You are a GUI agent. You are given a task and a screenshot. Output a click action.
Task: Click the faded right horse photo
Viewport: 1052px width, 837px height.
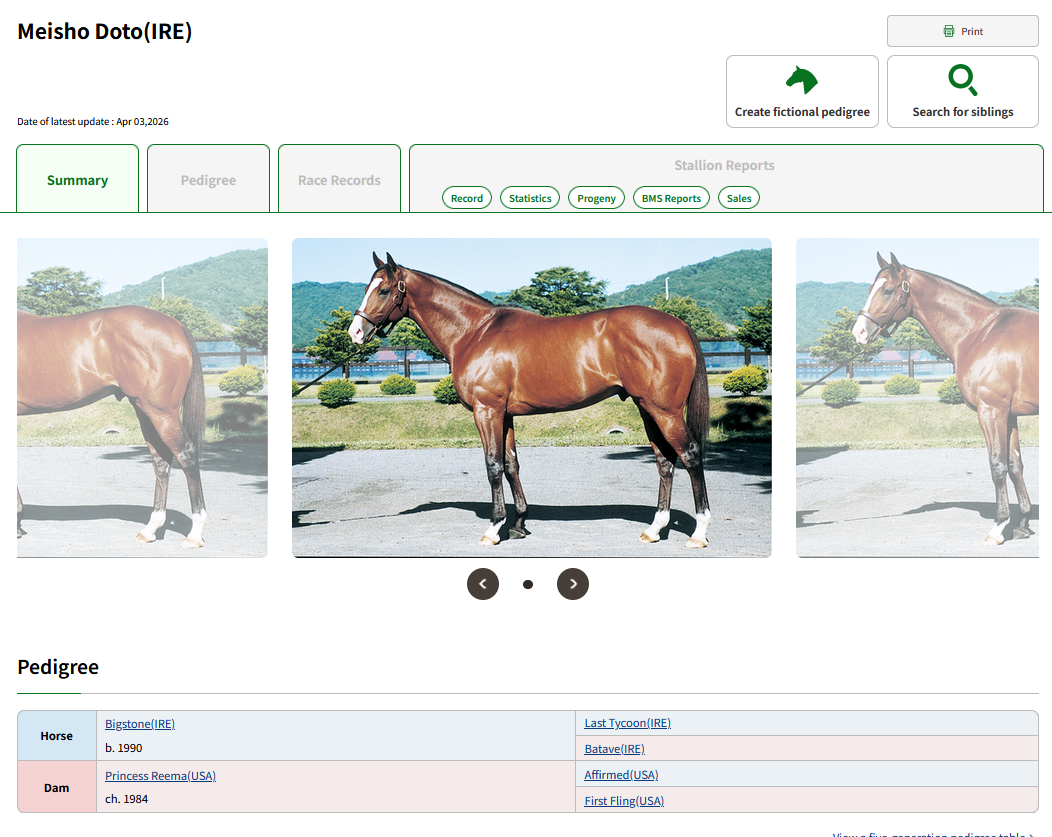917,398
